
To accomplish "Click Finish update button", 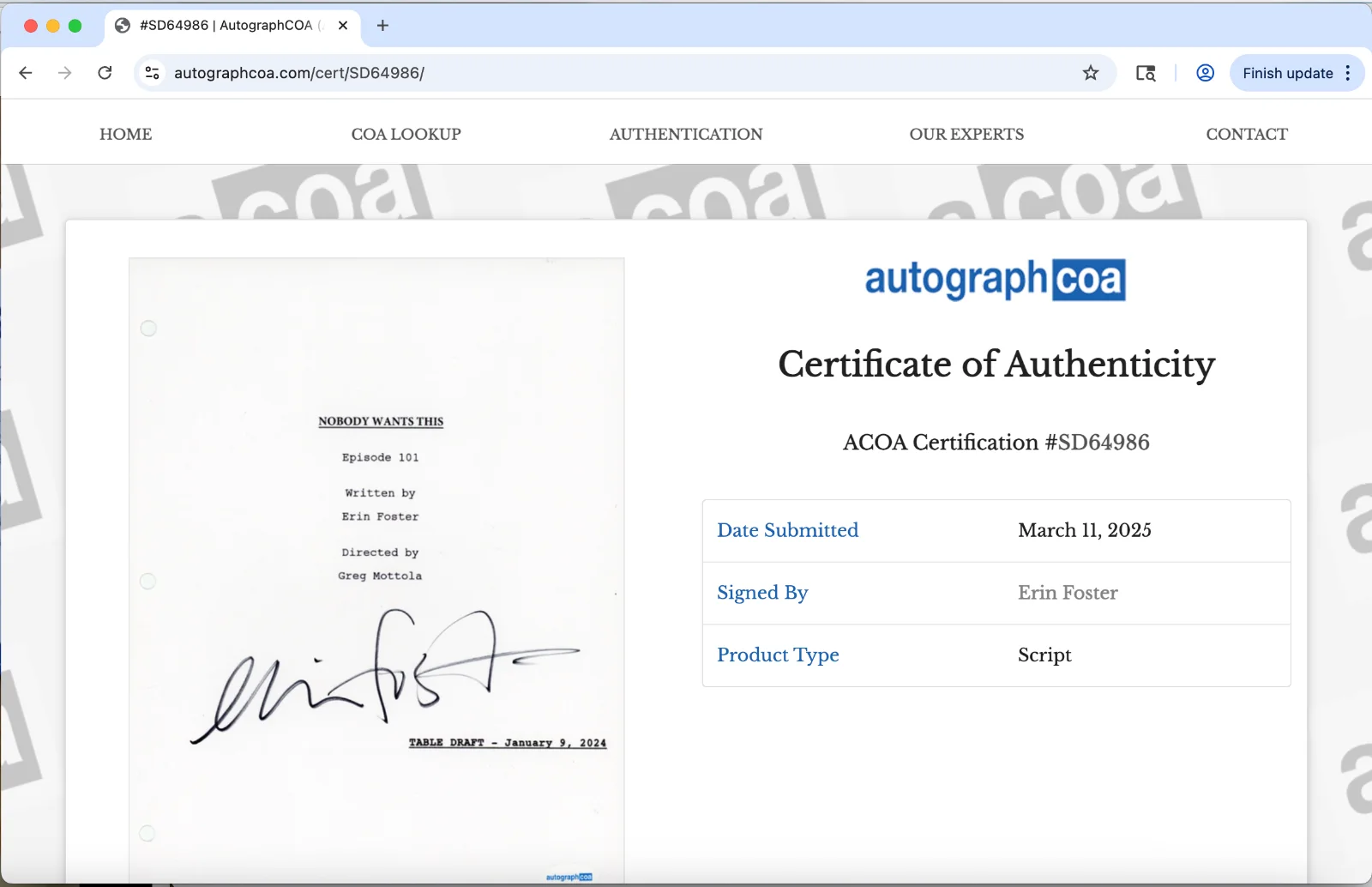I will (1287, 73).
